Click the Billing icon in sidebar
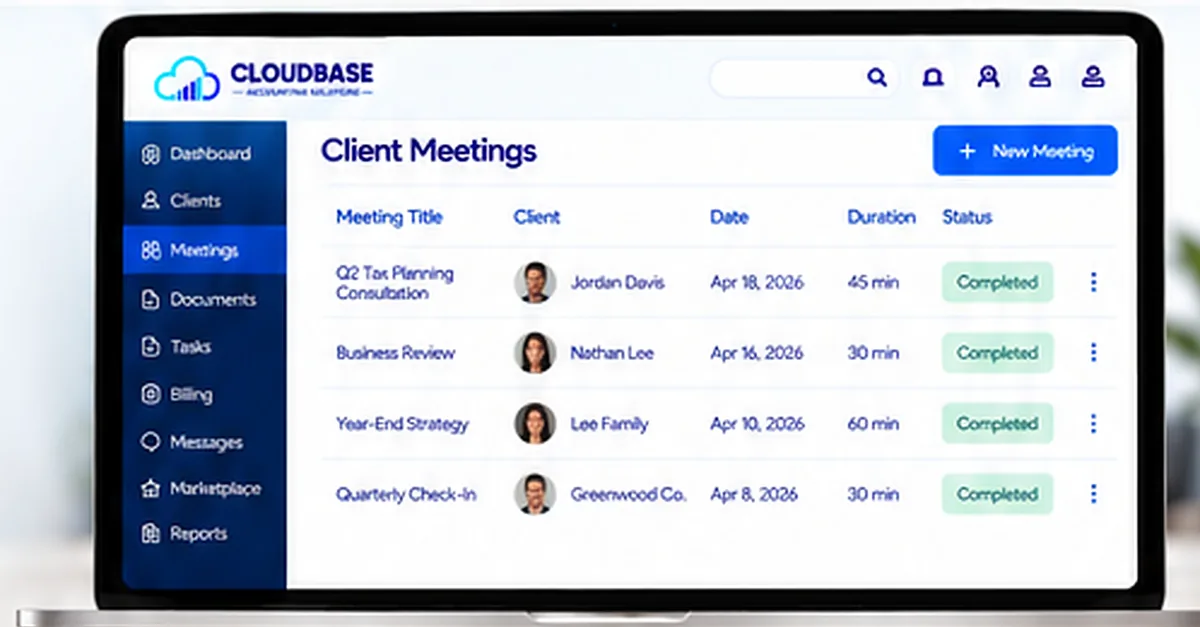 pyautogui.click(x=151, y=394)
